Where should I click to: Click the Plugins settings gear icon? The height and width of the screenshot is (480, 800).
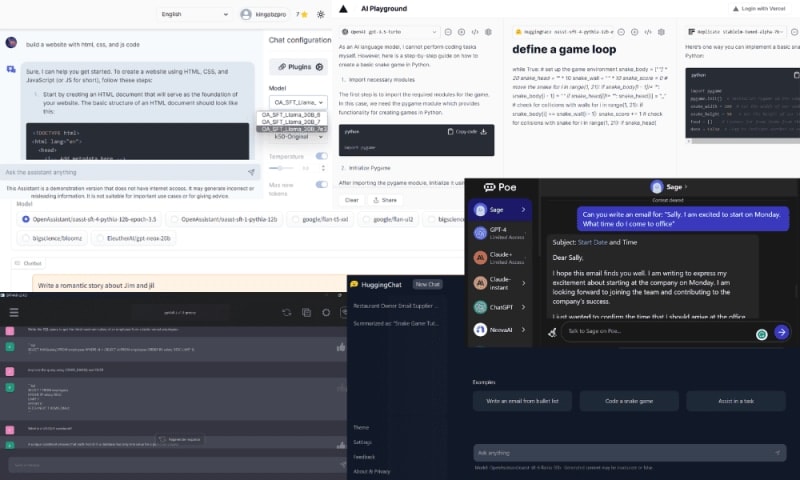pos(319,67)
